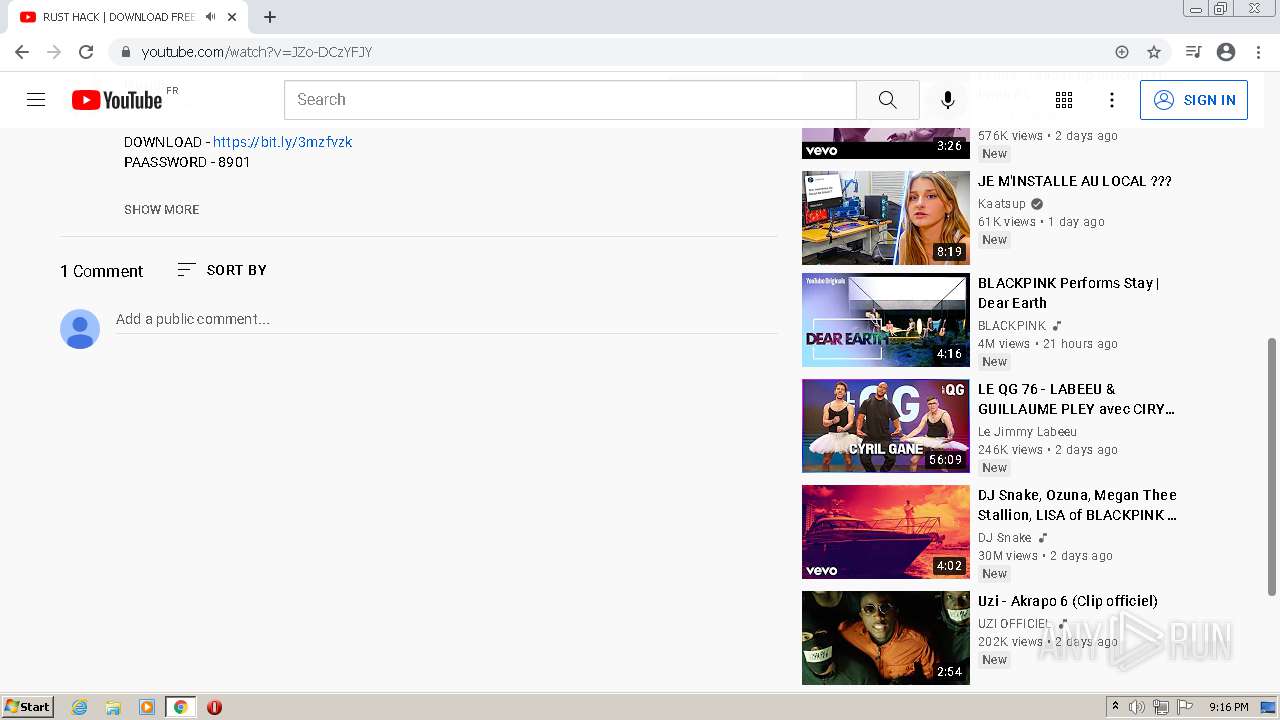Open the media control icon in Chrome
This screenshot has width=1280, height=720.
pyautogui.click(x=1193, y=52)
